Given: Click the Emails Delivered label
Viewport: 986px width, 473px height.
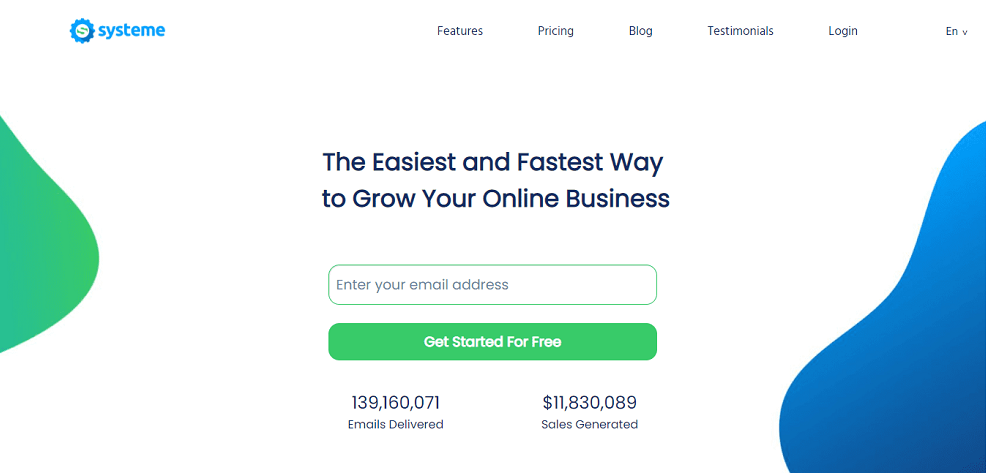Looking at the screenshot, I should pyautogui.click(x=396, y=425).
